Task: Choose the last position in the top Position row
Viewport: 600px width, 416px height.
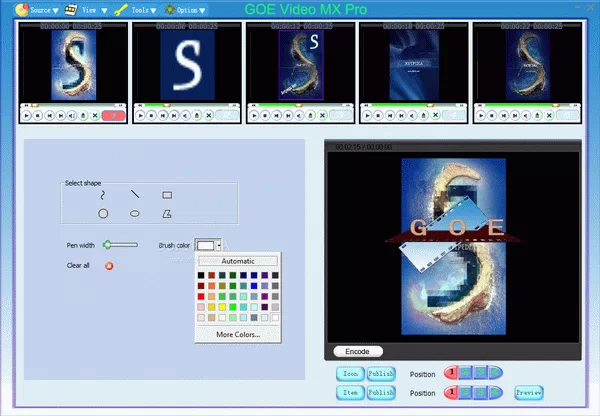Action: [497, 373]
